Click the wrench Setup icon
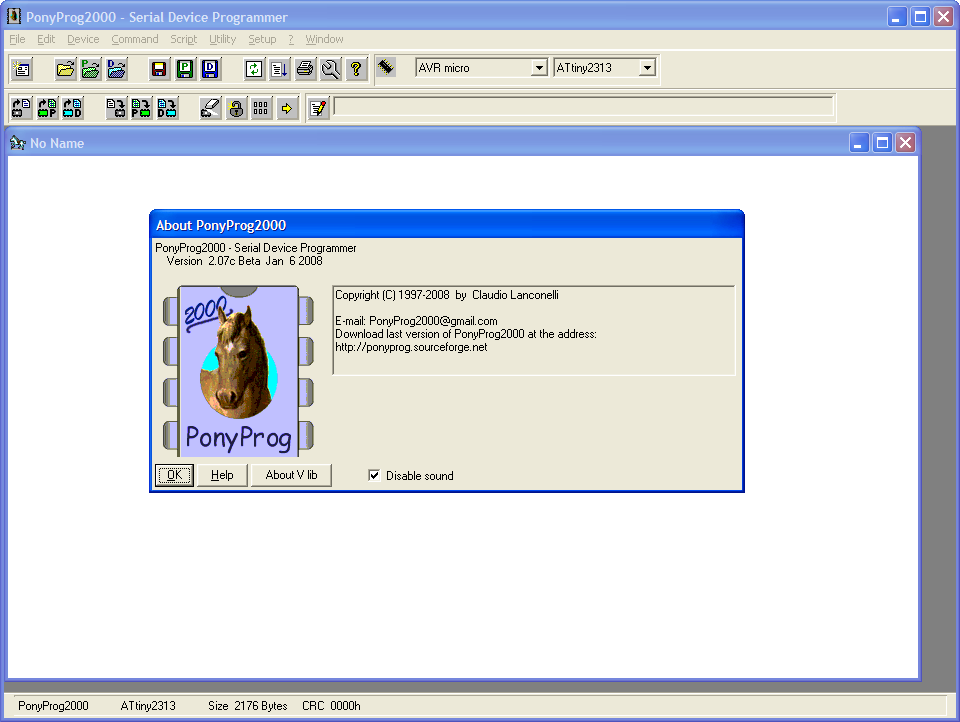960x722 pixels. 331,69
